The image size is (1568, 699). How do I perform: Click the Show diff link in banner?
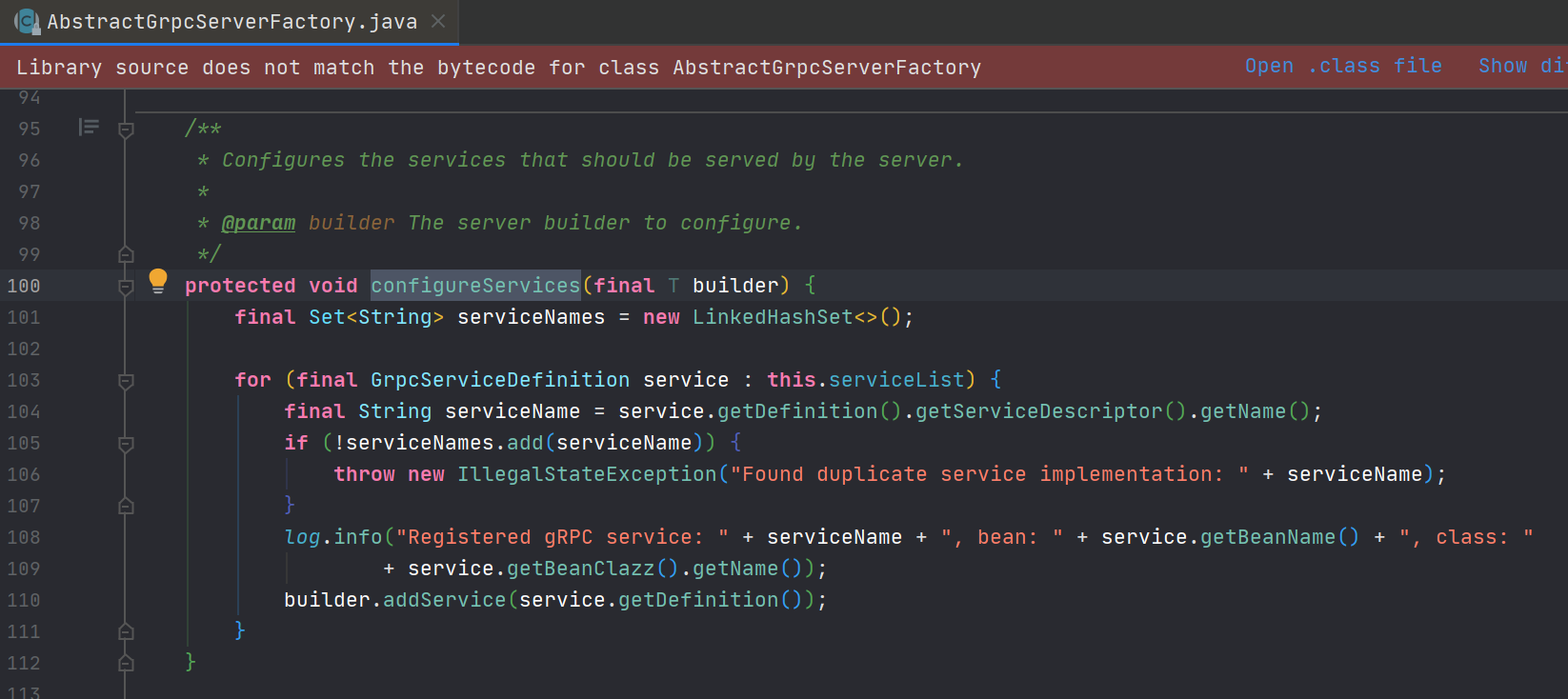click(x=1522, y=66)
